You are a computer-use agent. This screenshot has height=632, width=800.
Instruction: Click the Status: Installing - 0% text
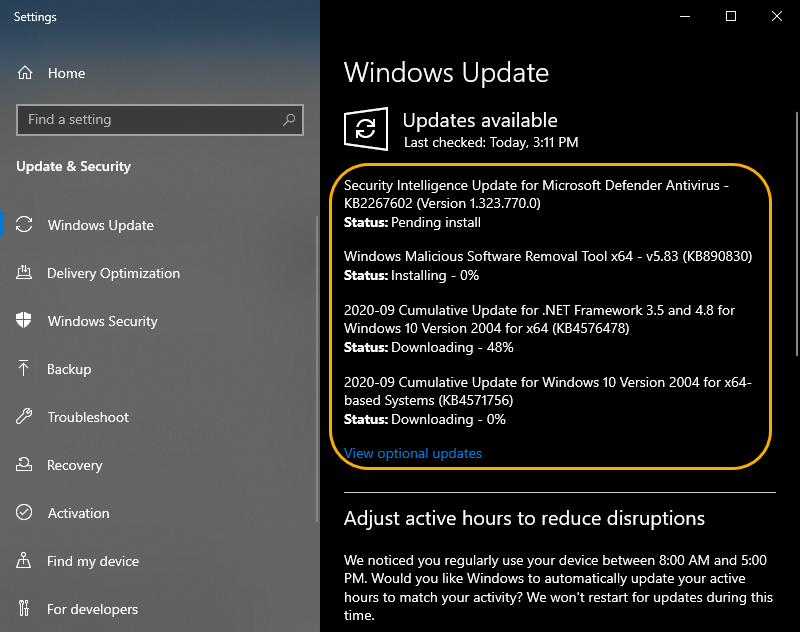click(411, 275)
